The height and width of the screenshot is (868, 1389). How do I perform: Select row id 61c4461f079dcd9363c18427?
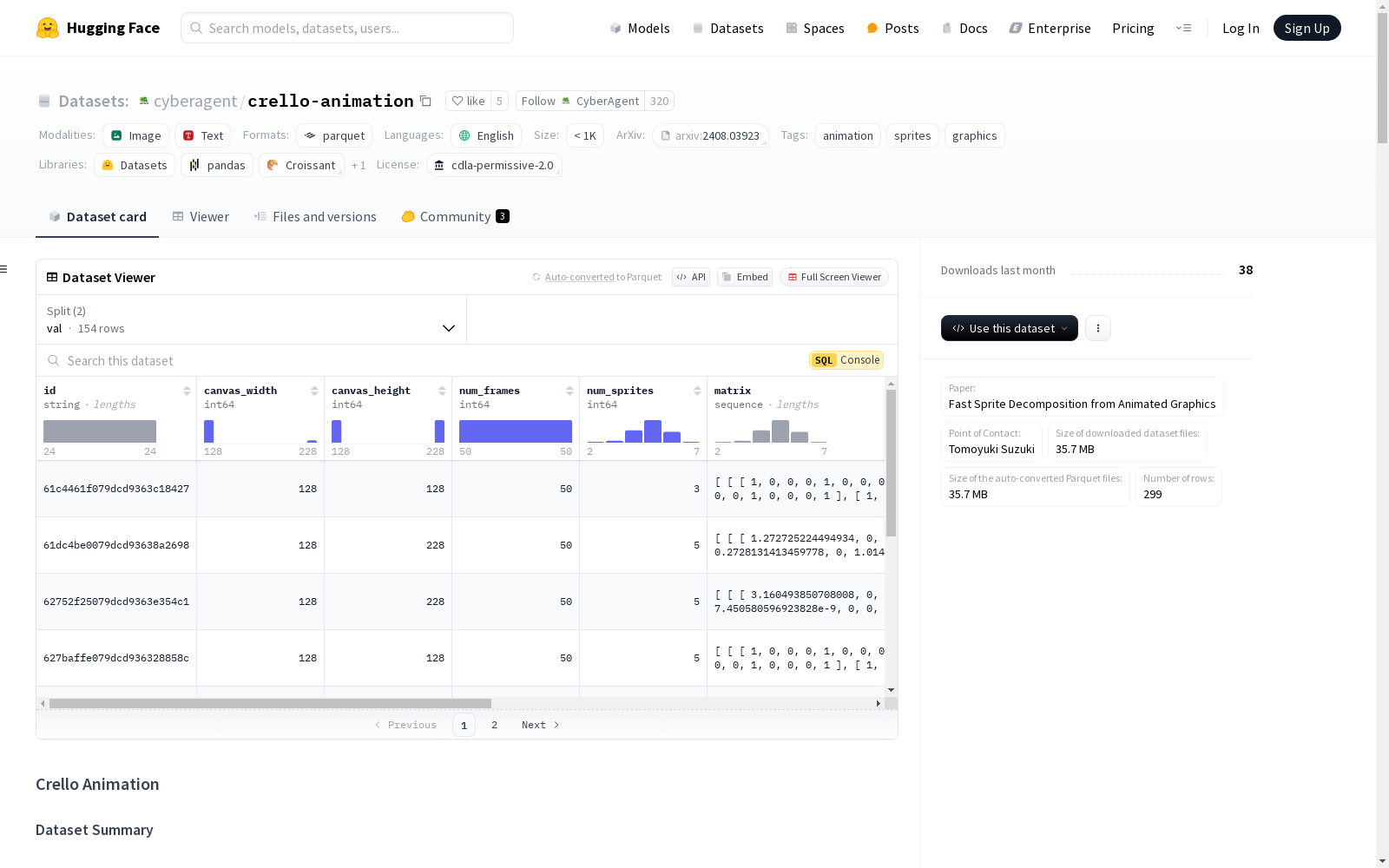(116, 489)
